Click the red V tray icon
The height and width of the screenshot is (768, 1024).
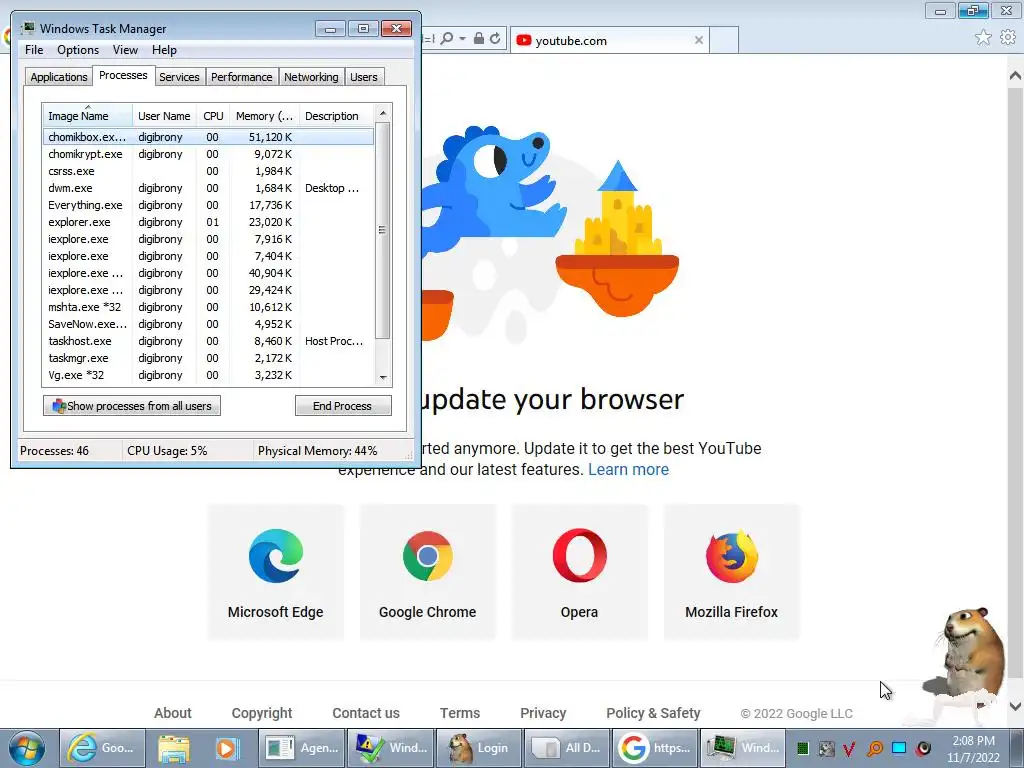coord(849,748)
